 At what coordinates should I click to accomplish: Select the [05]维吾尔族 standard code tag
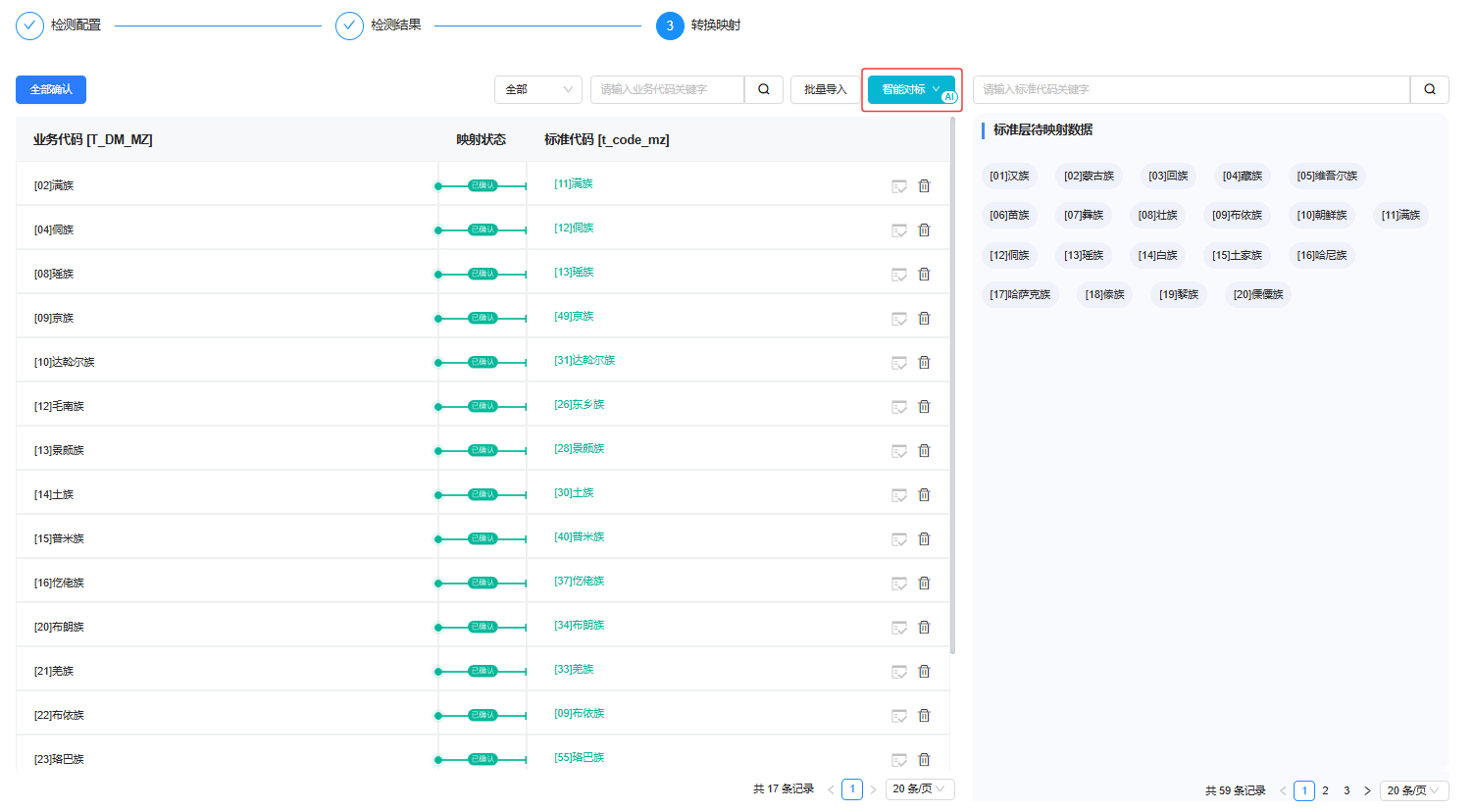(x=1326, y=176)
